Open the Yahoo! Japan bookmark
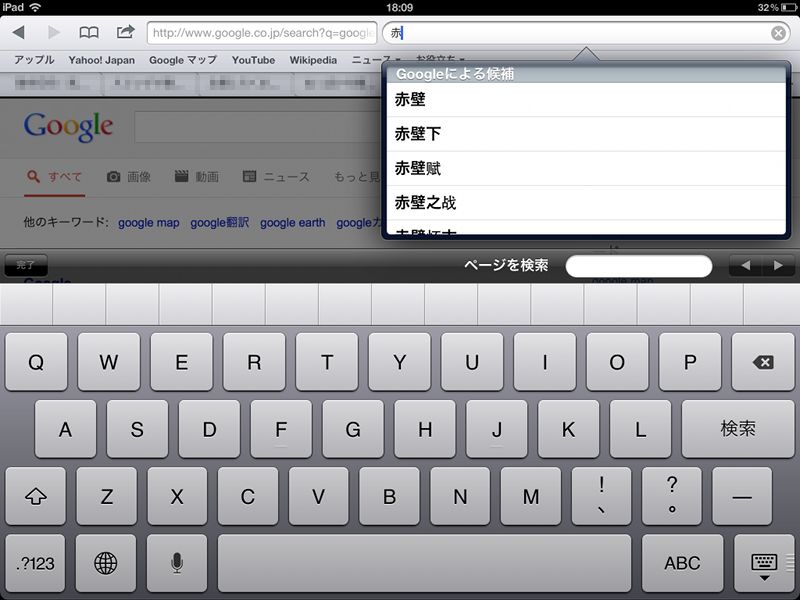This screenshot has height=600, width=800. click(x=102, y=60)
